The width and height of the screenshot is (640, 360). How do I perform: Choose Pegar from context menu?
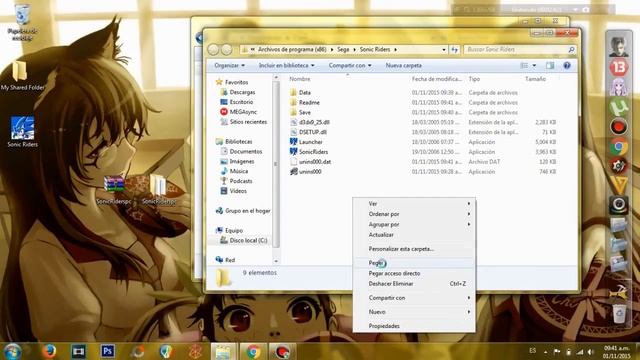[x=414, y=263]
